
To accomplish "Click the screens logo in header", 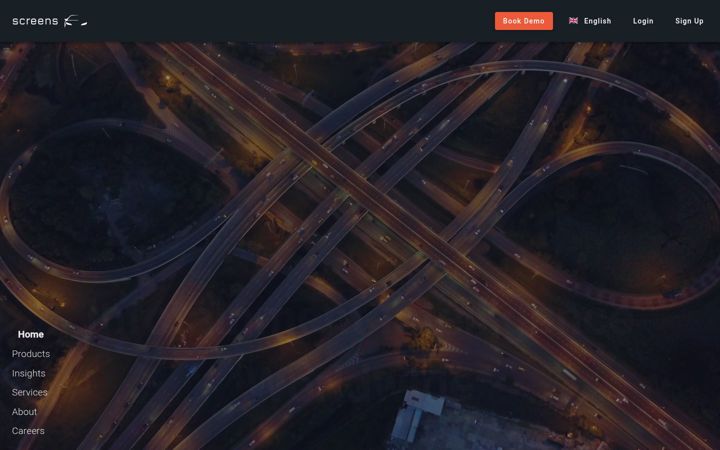I will 50,21.
